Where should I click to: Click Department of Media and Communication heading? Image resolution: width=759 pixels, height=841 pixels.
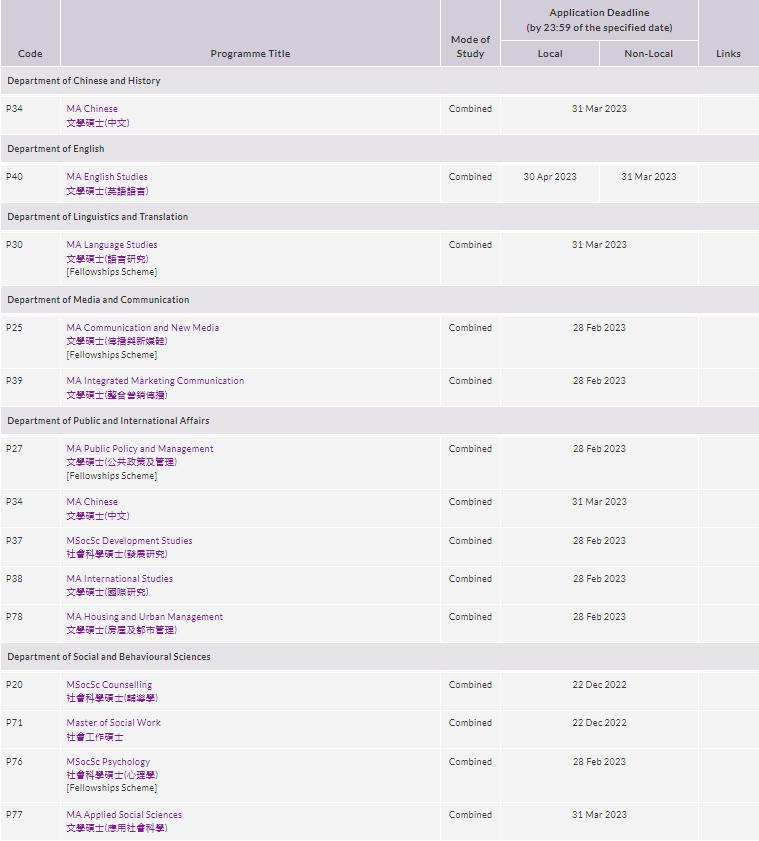click(98, 300)
